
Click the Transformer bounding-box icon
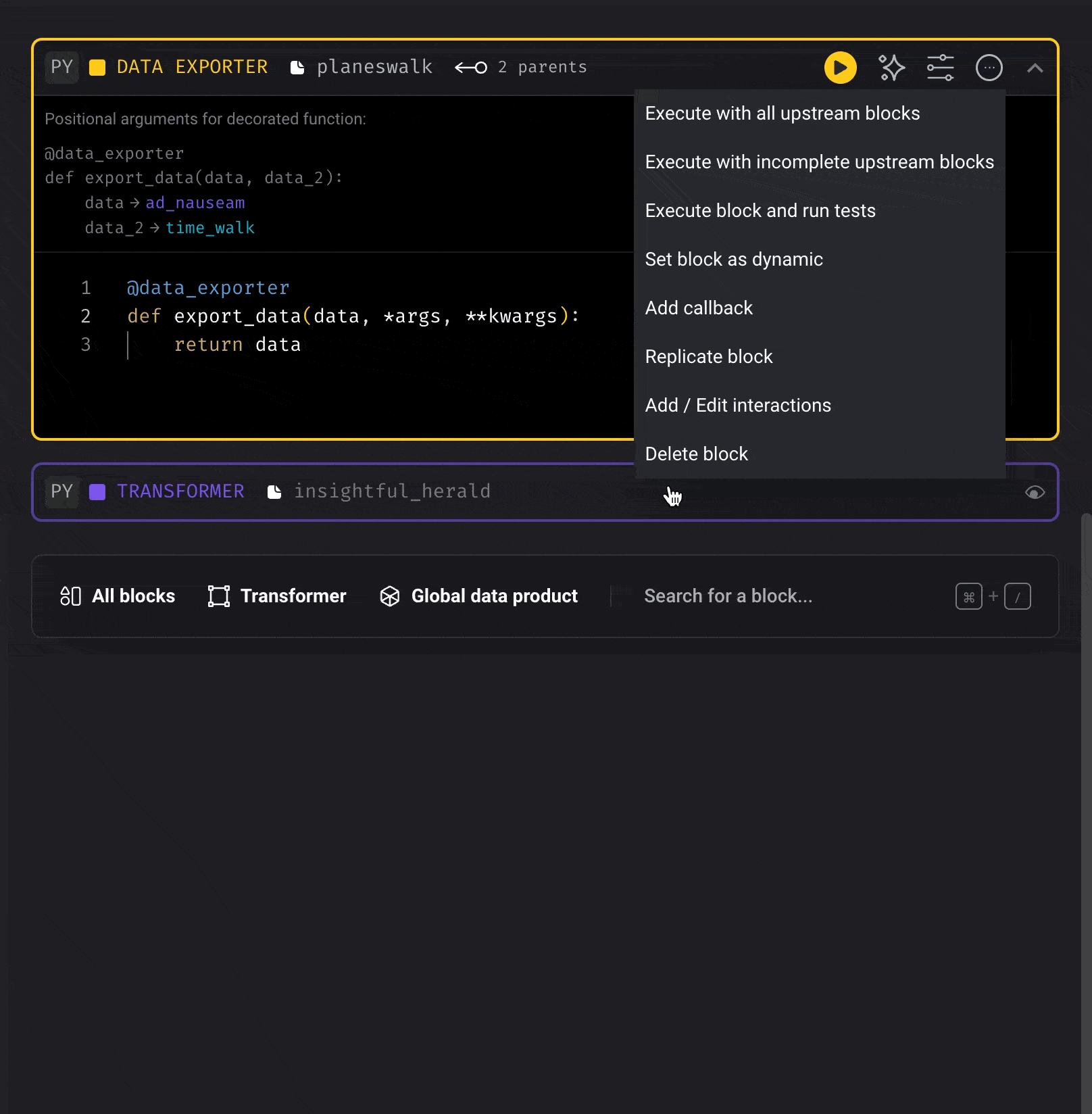[219, 596]
